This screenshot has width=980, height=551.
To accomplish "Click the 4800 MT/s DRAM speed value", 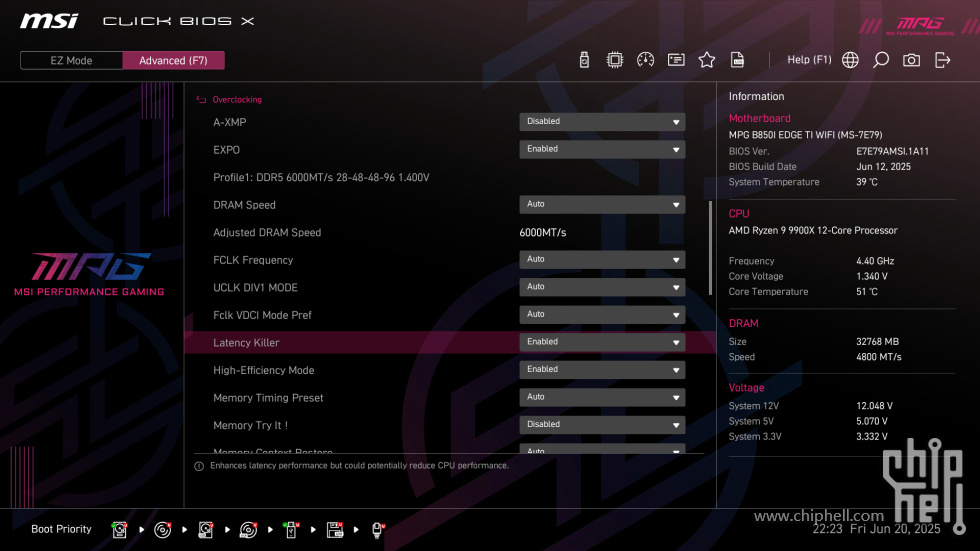I will tap(879, 357).
